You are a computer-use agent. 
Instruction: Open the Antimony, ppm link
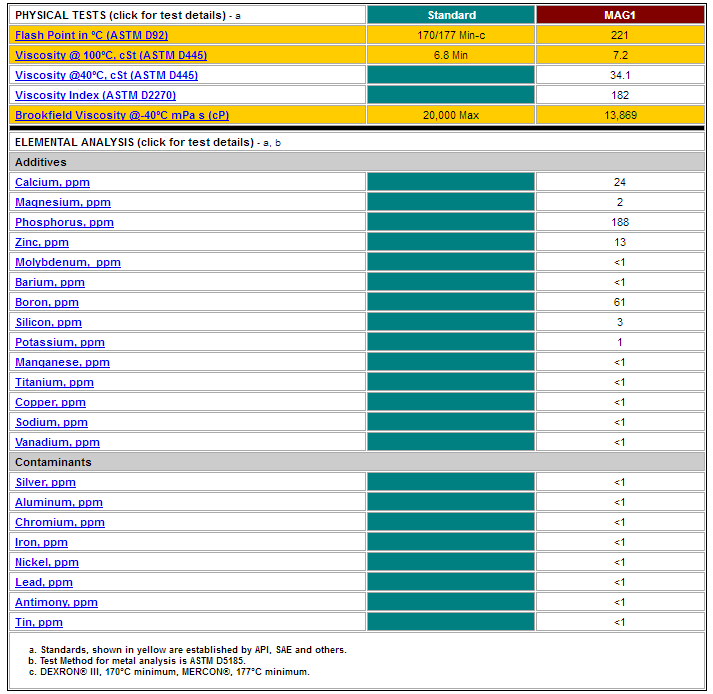coord(56,602)
